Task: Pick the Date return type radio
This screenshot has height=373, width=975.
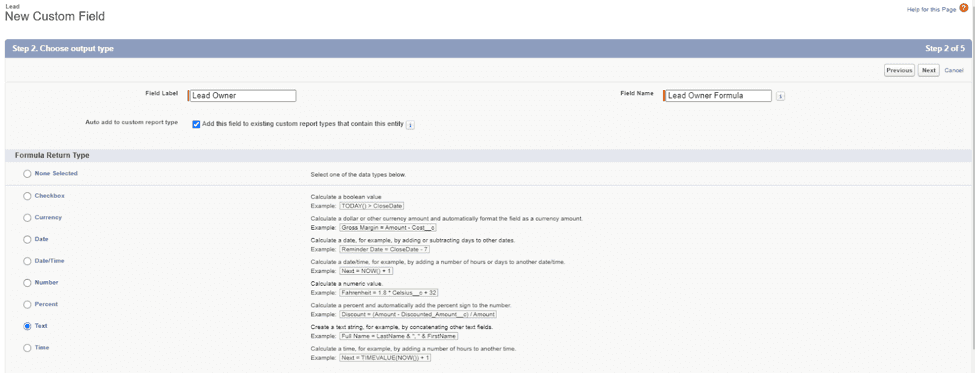Action: click(x=27, y=239)
